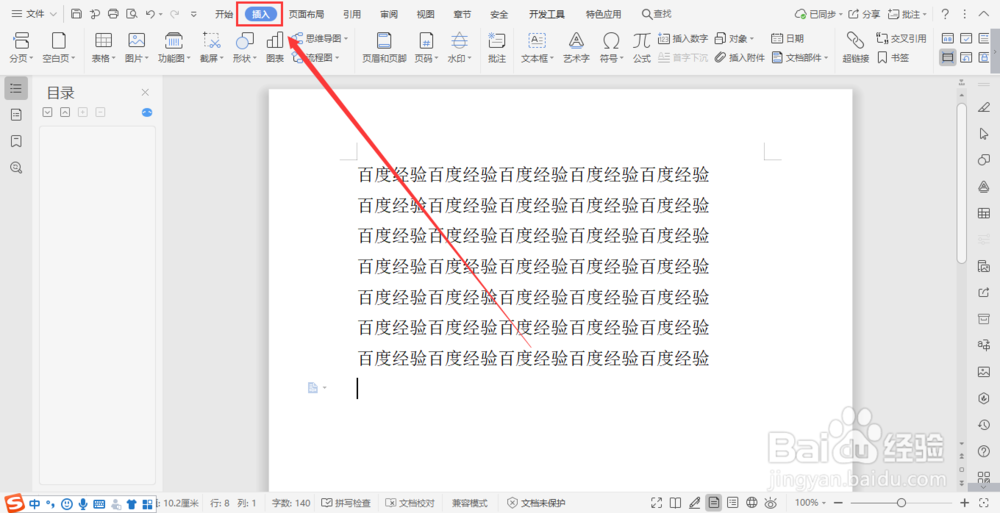This screenshot has height=513, width=1000.
Task: Click the 查找 search button
Action: click(657, 13)
